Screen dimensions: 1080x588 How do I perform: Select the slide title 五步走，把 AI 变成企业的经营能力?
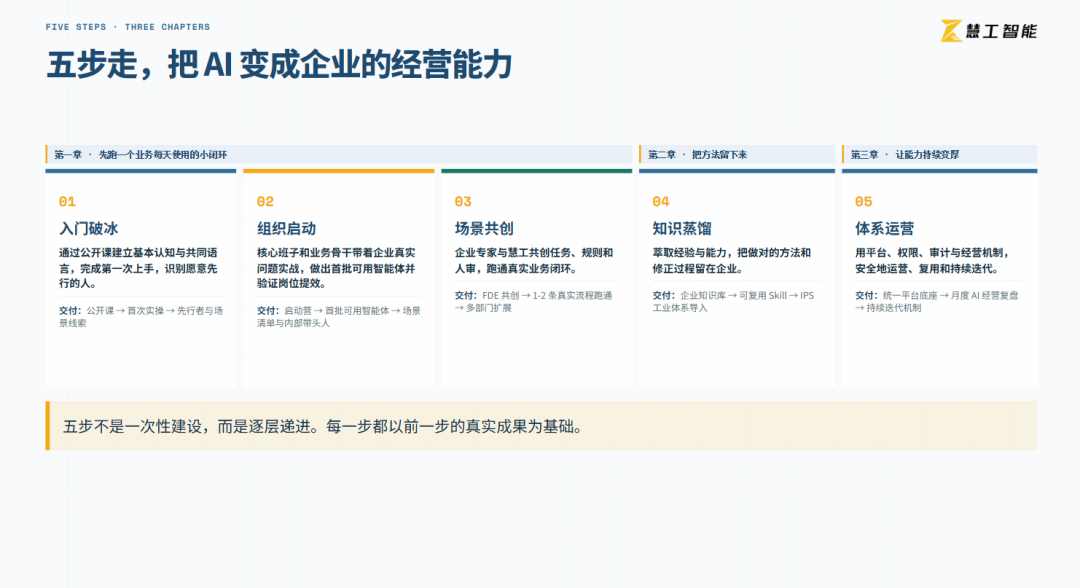(x=279, y=65)
